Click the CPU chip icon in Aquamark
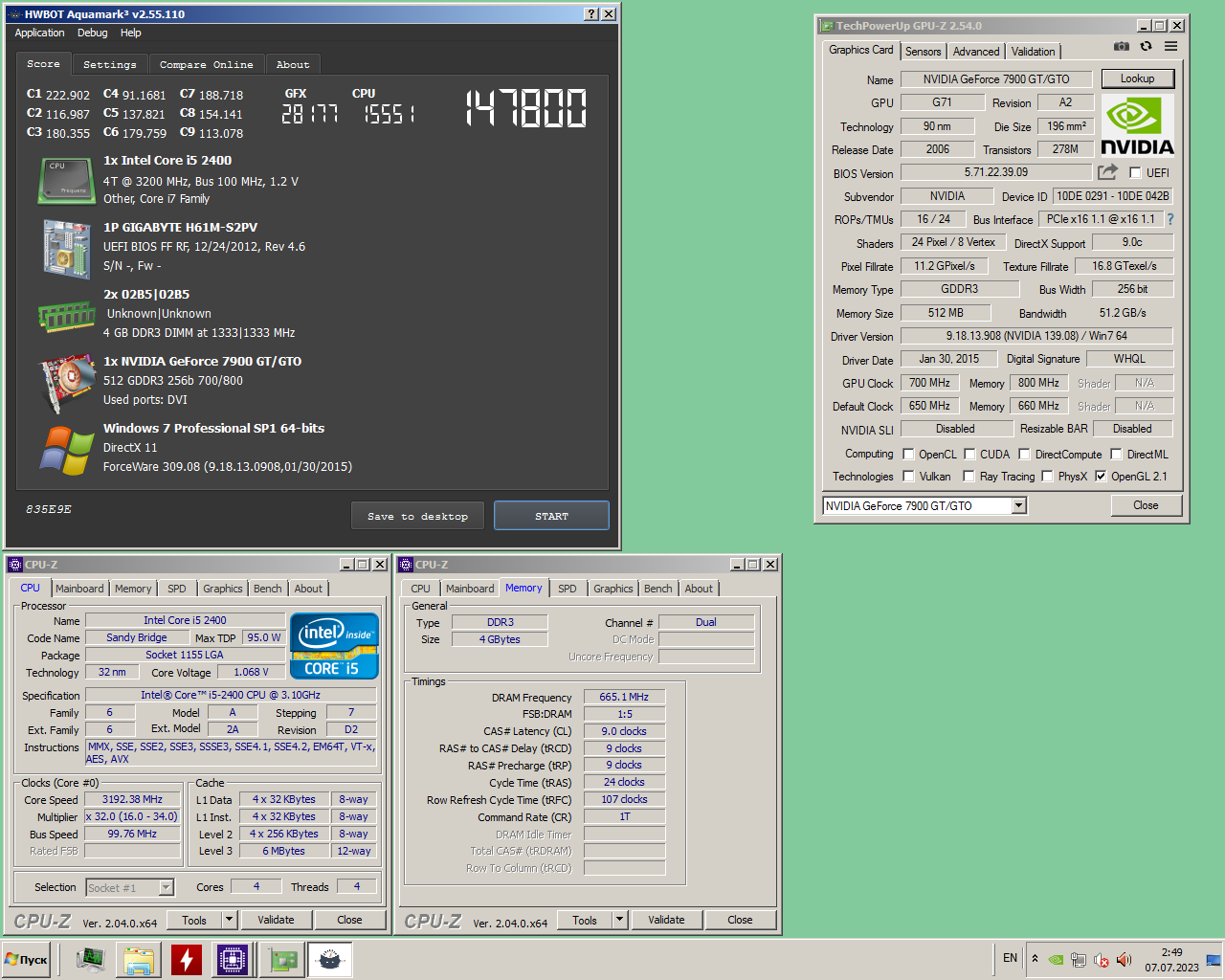 pyautogui.click(x=66, y=181)
